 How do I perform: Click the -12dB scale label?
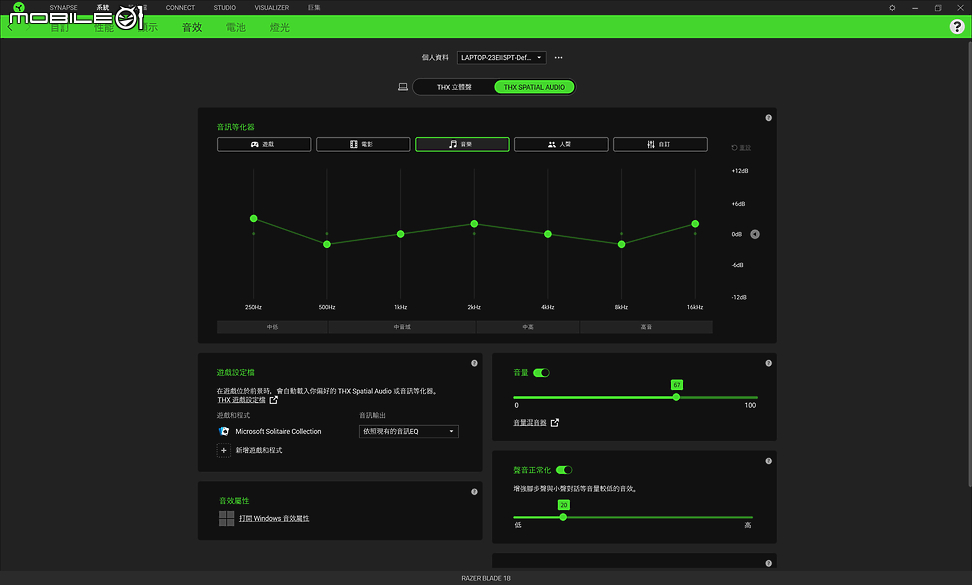(x=739, y=297)
